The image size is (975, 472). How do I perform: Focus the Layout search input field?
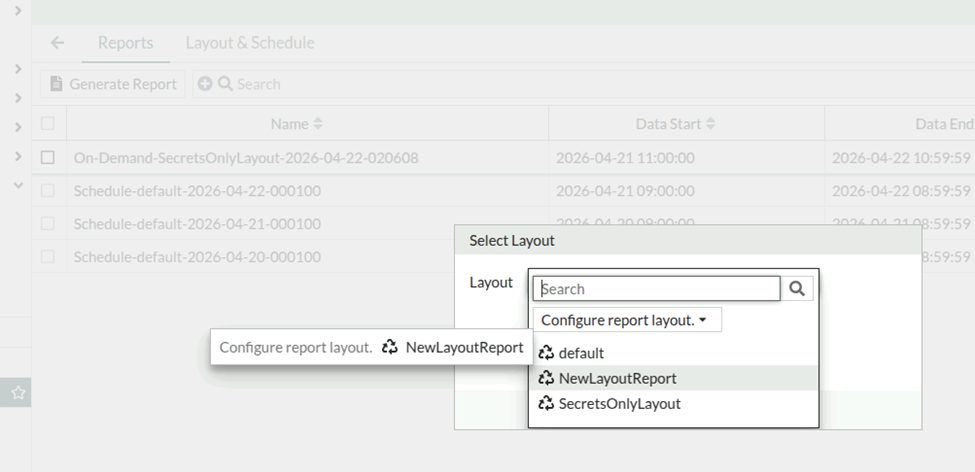(x=657, y=289)
